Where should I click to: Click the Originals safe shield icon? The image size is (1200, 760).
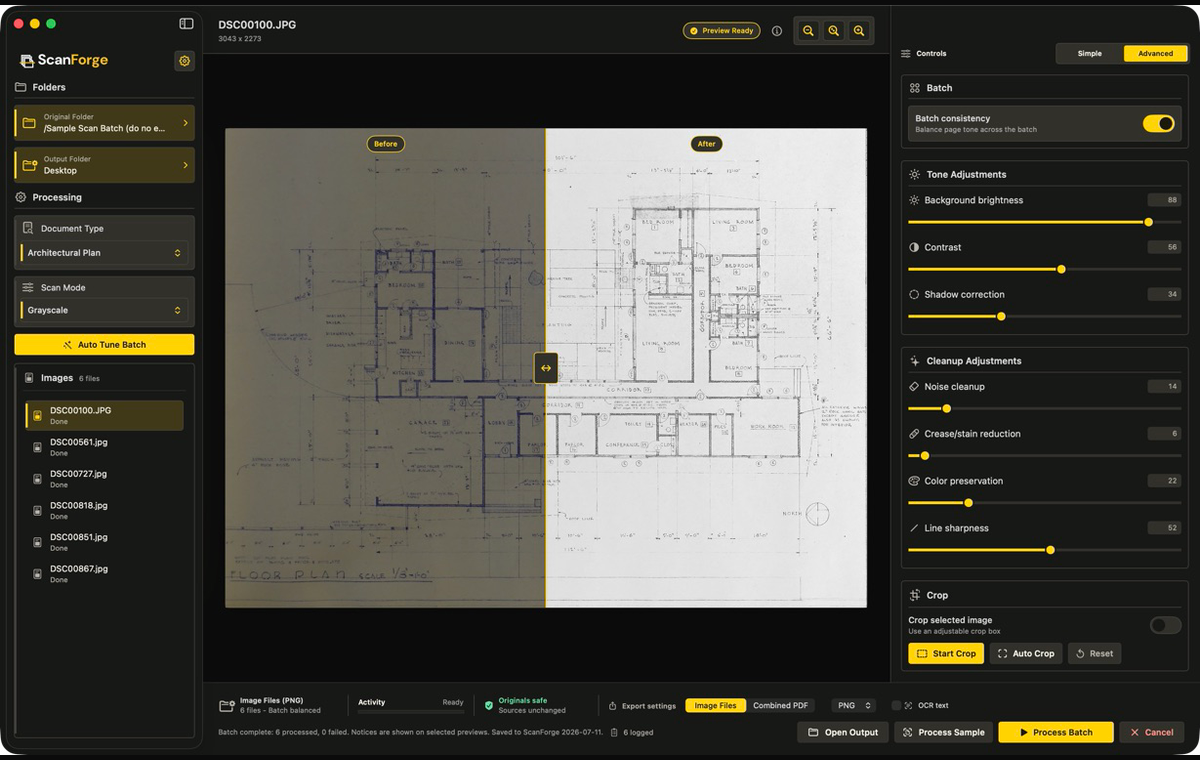coord(489,705)
